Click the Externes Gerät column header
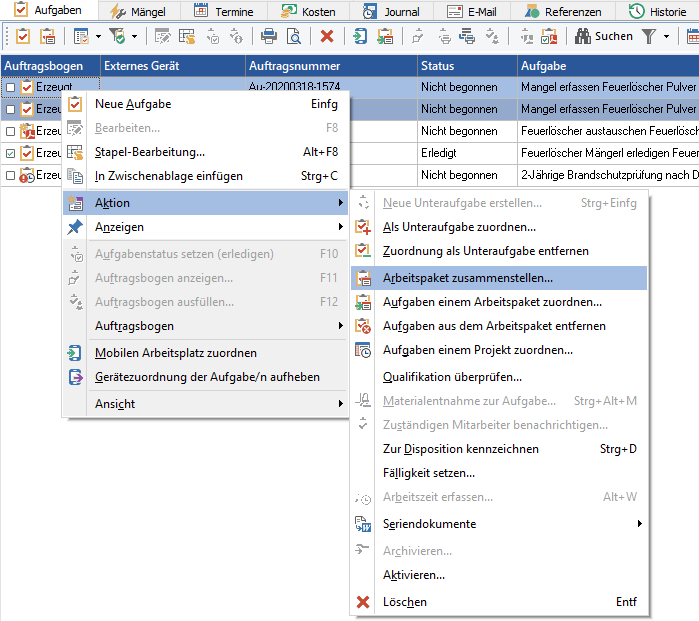This screenshot has height=621, width=699. [173, 66]
